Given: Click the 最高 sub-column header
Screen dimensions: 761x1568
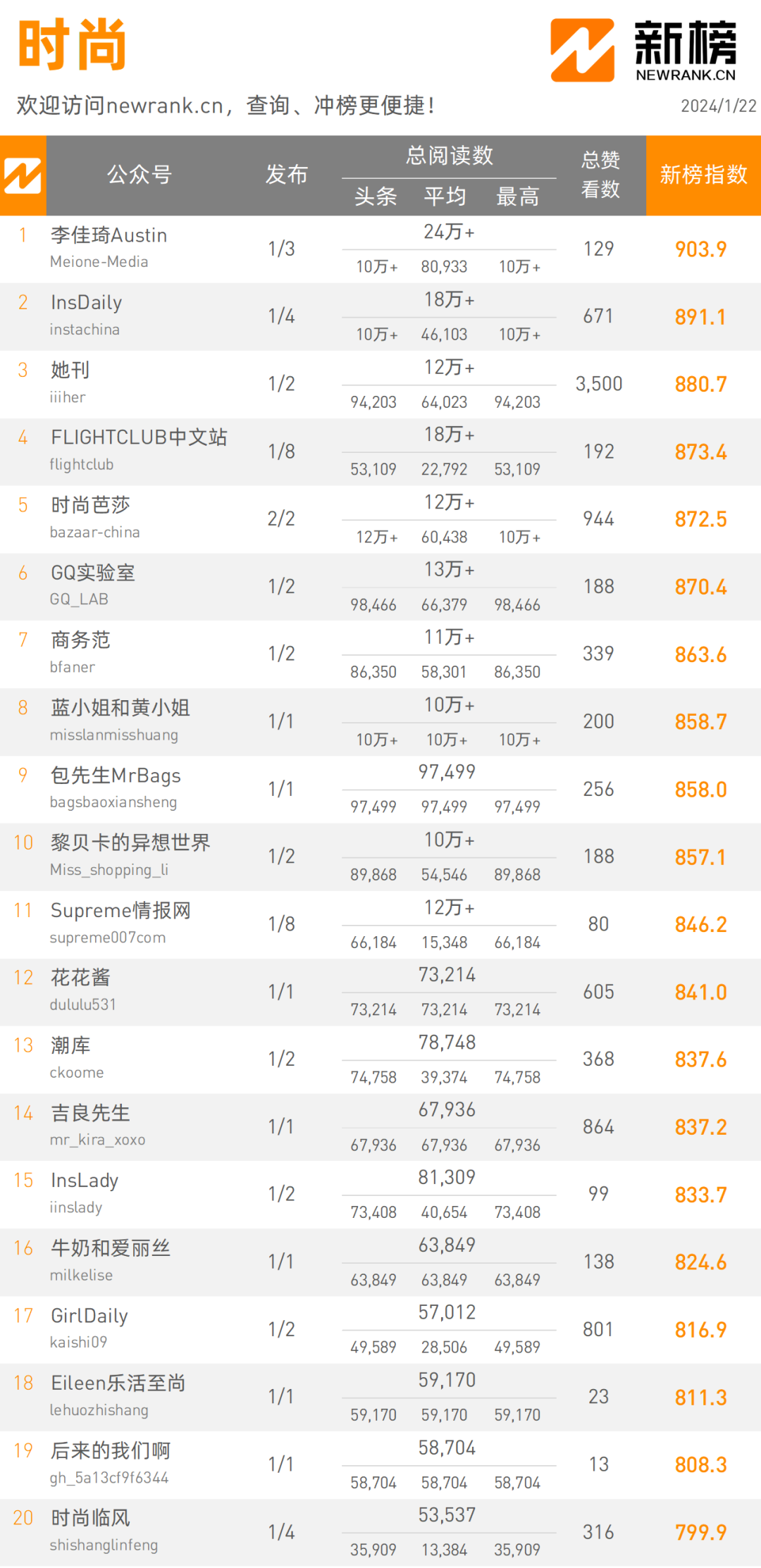Looking at the screenshot, I should pos(517,196).
